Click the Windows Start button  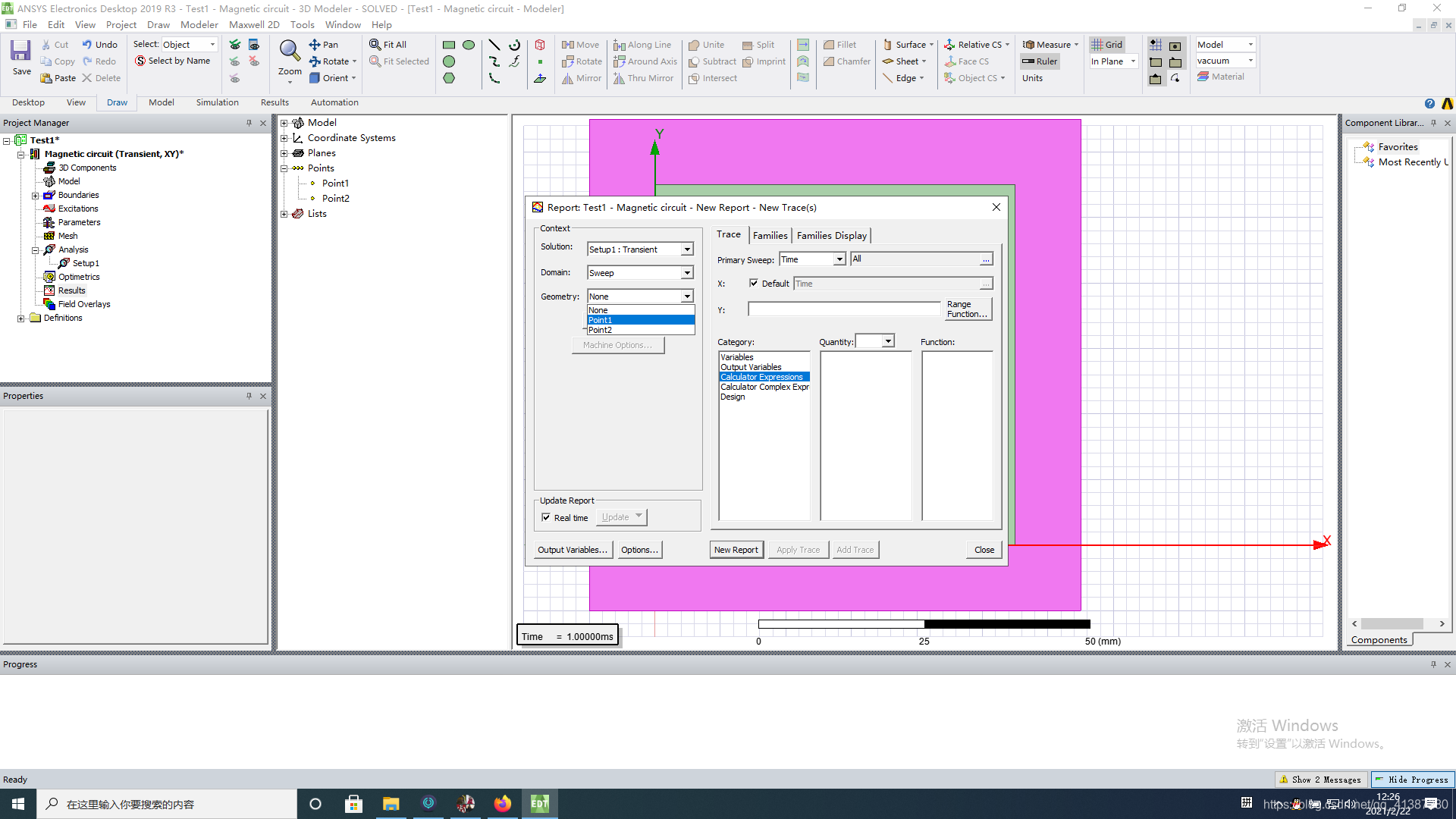pos(18,804)
